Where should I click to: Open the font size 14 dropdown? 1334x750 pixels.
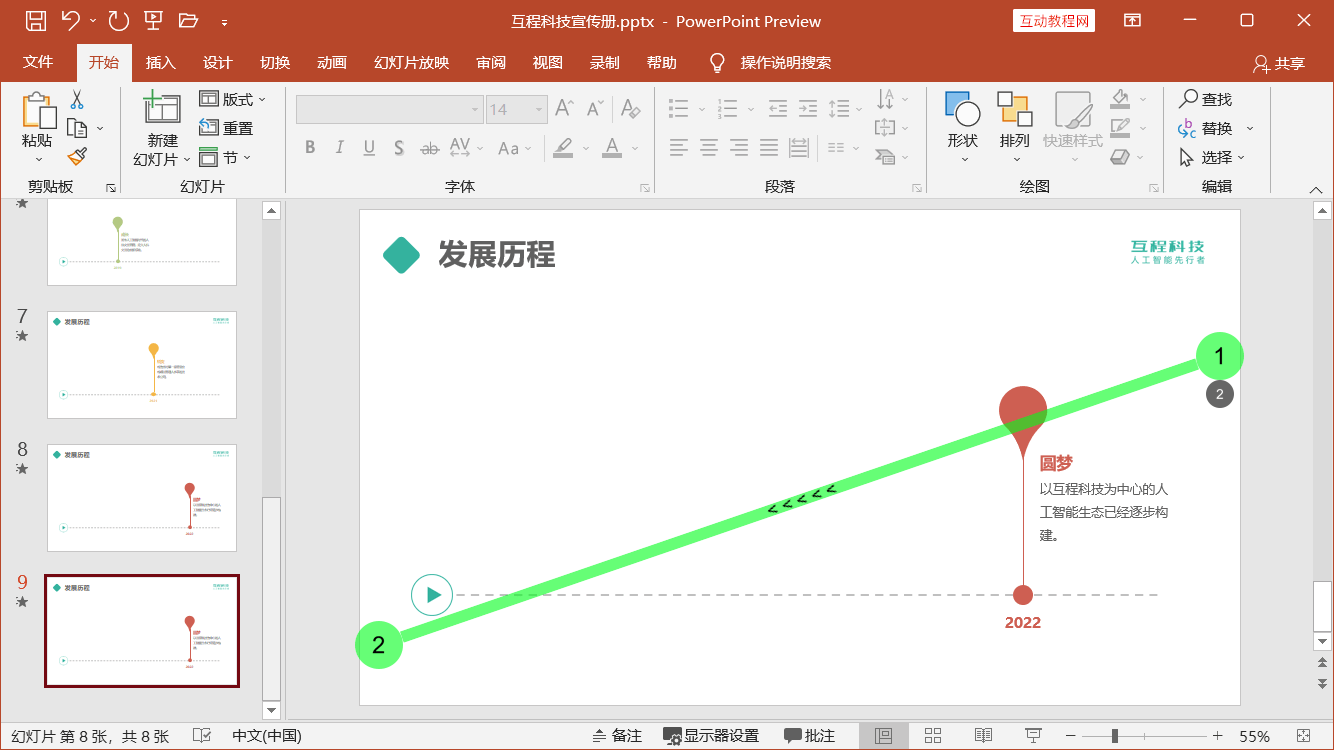coord(540,109)
